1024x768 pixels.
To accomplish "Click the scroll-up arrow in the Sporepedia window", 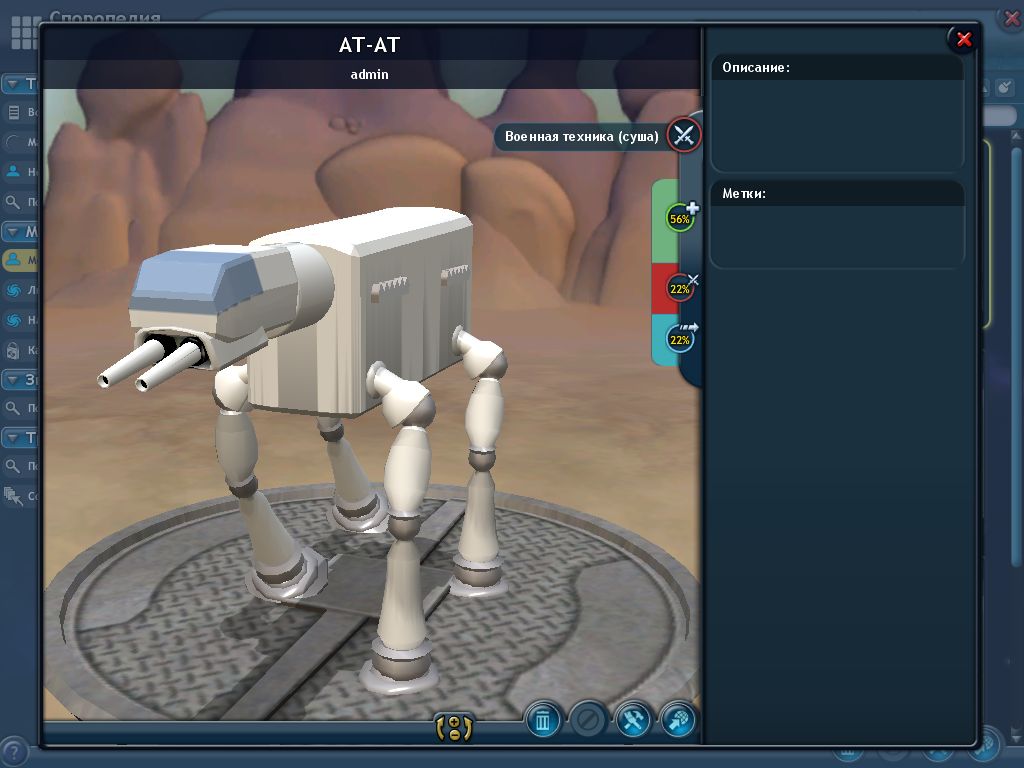I will click(x=1016, y=135).
